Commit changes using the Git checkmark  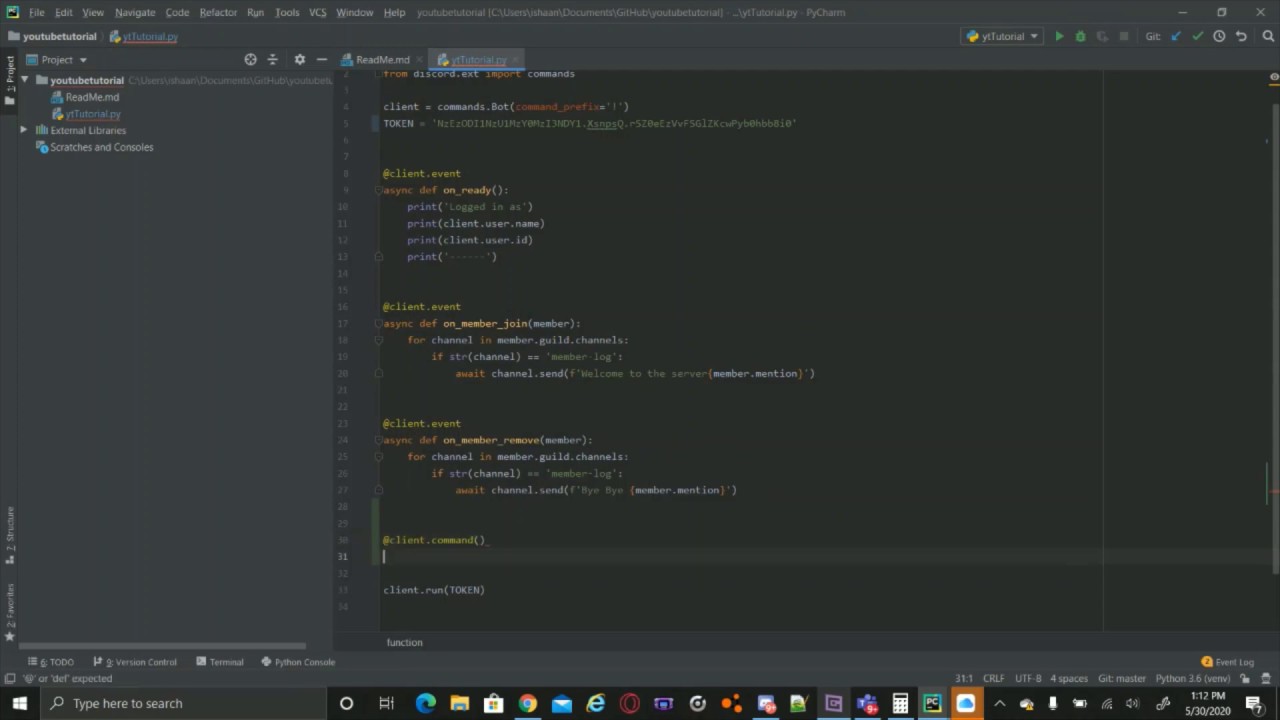[x=1197, y=36]
